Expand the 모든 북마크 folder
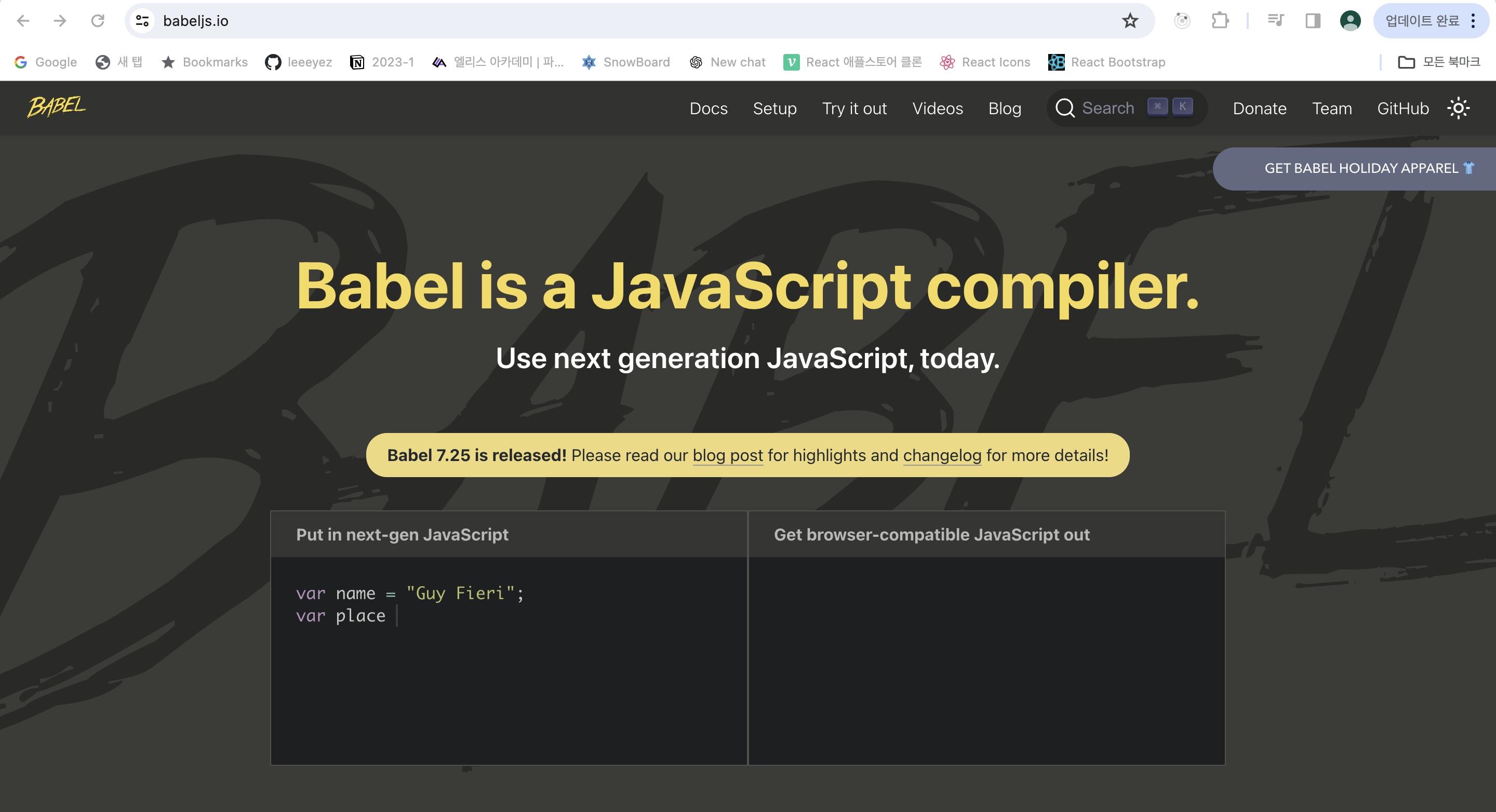This screenshot has height=812, width=1496. 1439,62
